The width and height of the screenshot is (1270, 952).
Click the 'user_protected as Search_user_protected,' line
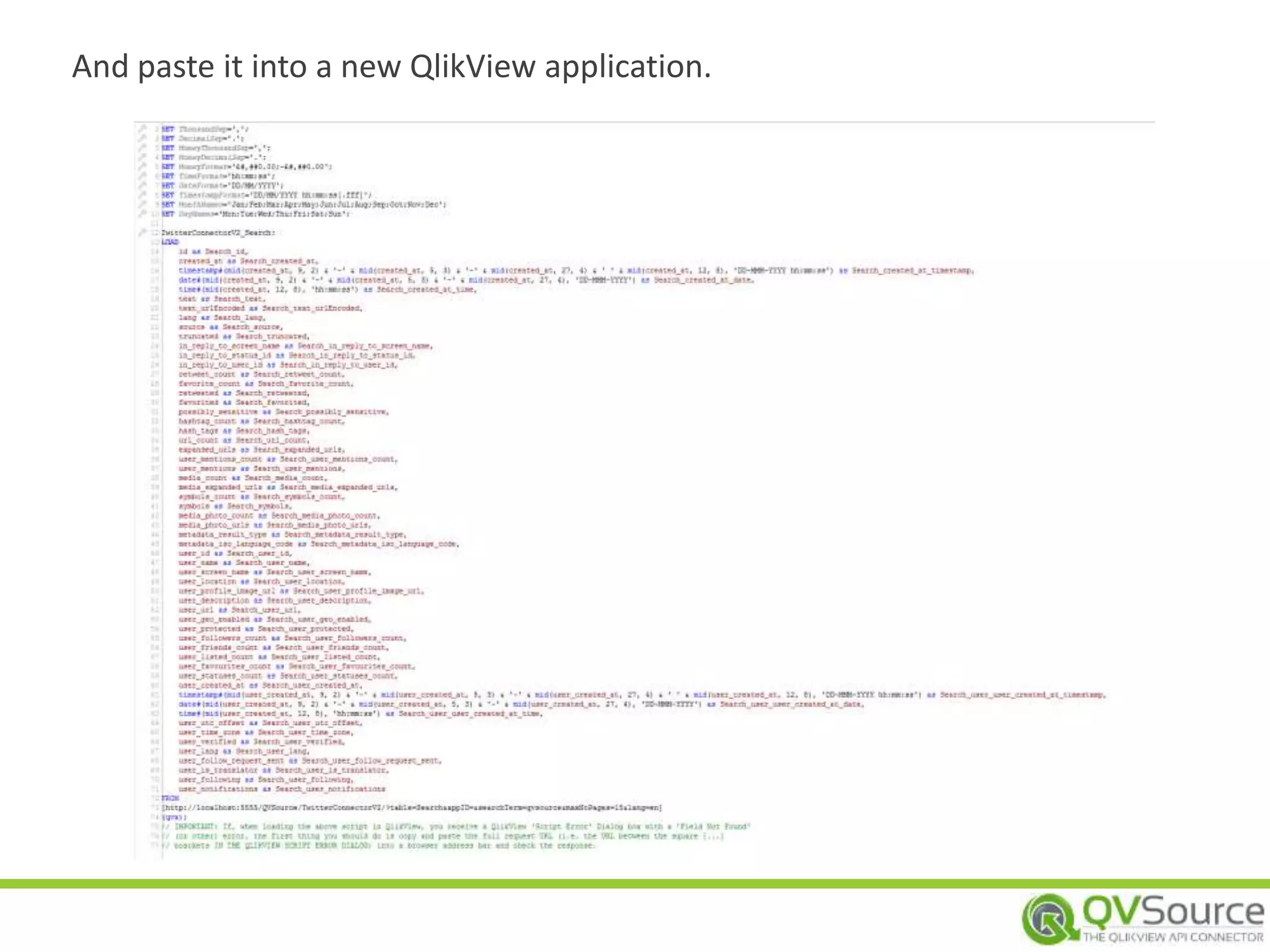pyautogui.click(x=266, y=629)
